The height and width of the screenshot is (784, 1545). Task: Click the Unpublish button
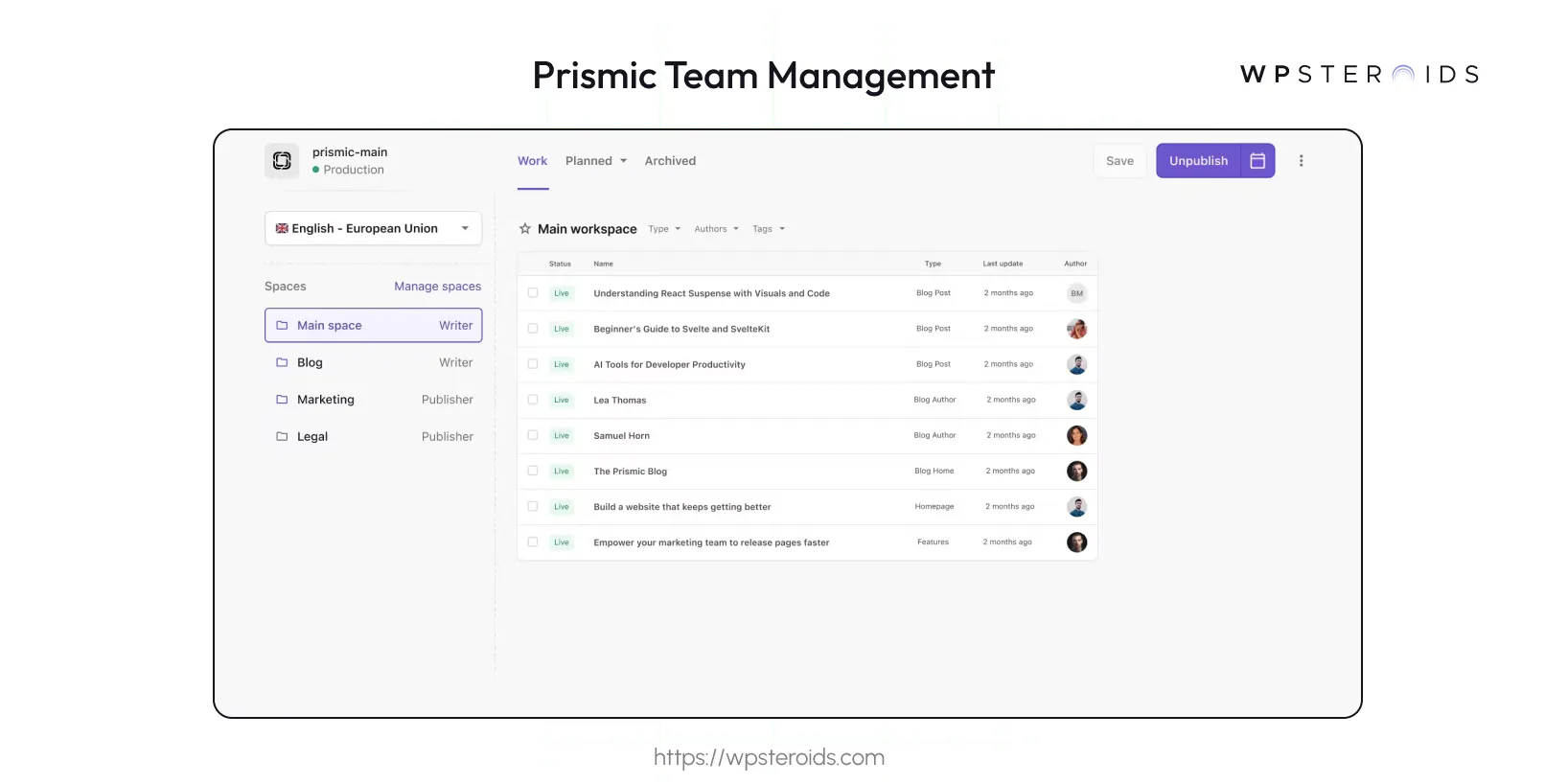pyautogui.click(x=1198, y=161)
